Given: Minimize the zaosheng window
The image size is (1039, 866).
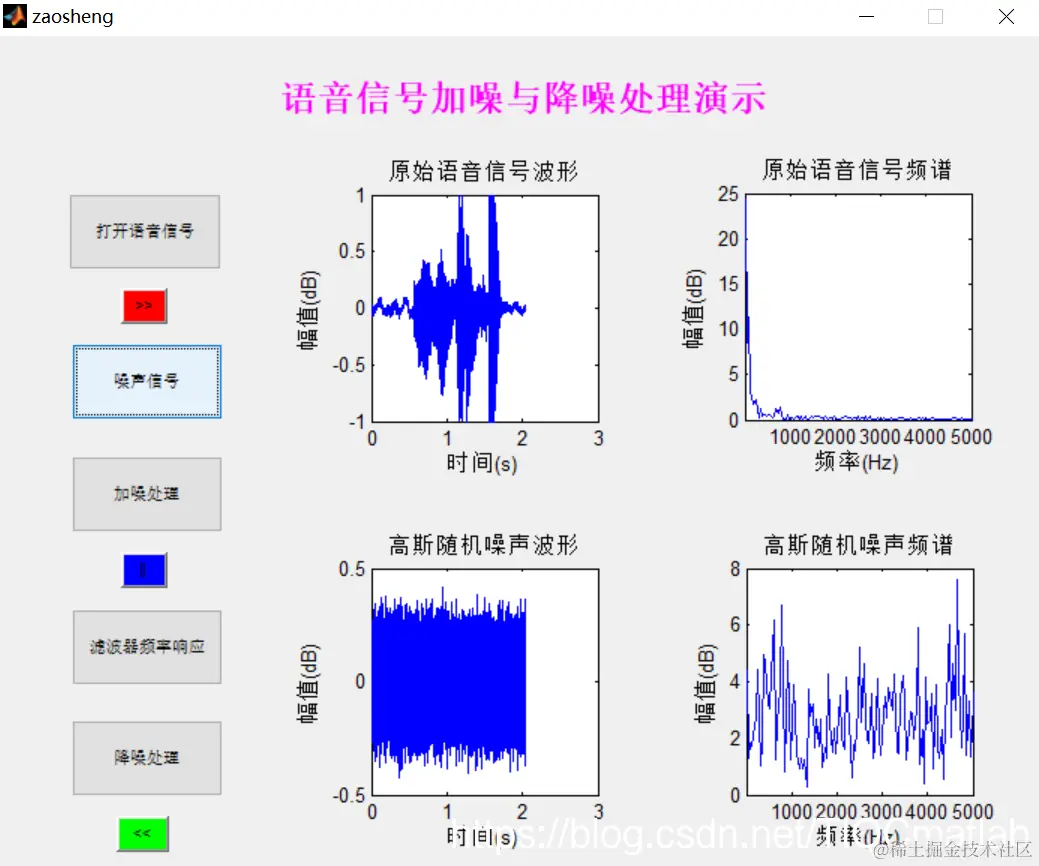Looking at the screenshot, I should click(866, 17).
